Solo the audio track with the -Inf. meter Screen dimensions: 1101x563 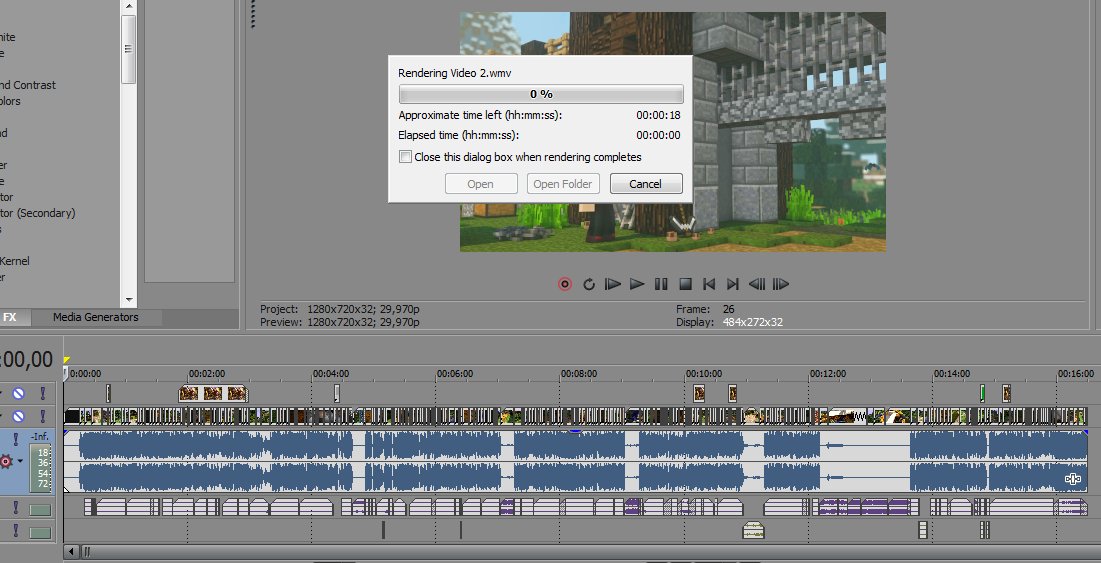click(x=15, y=439)
